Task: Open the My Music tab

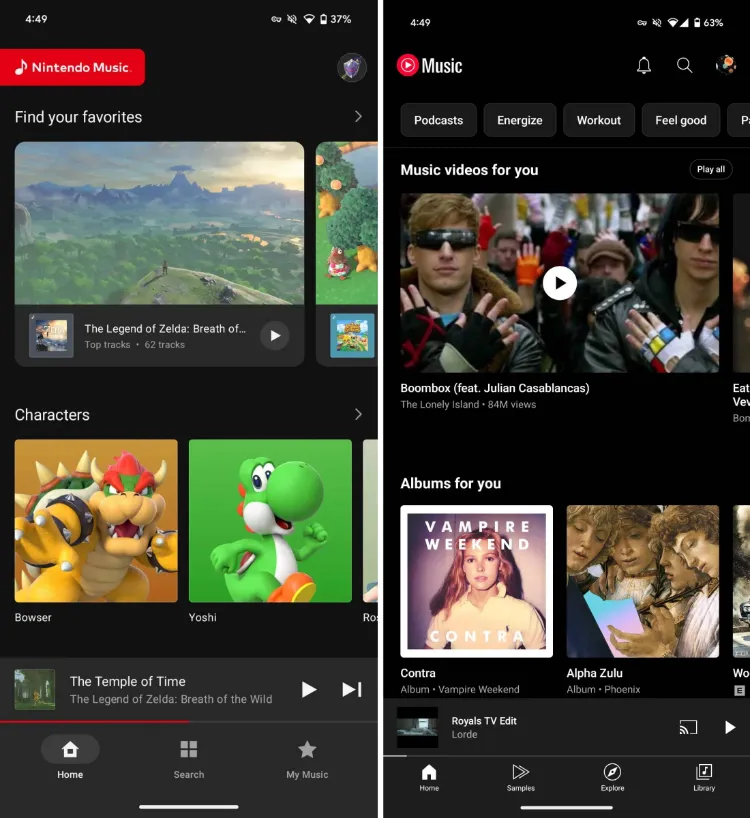Action: click(307, 758)
